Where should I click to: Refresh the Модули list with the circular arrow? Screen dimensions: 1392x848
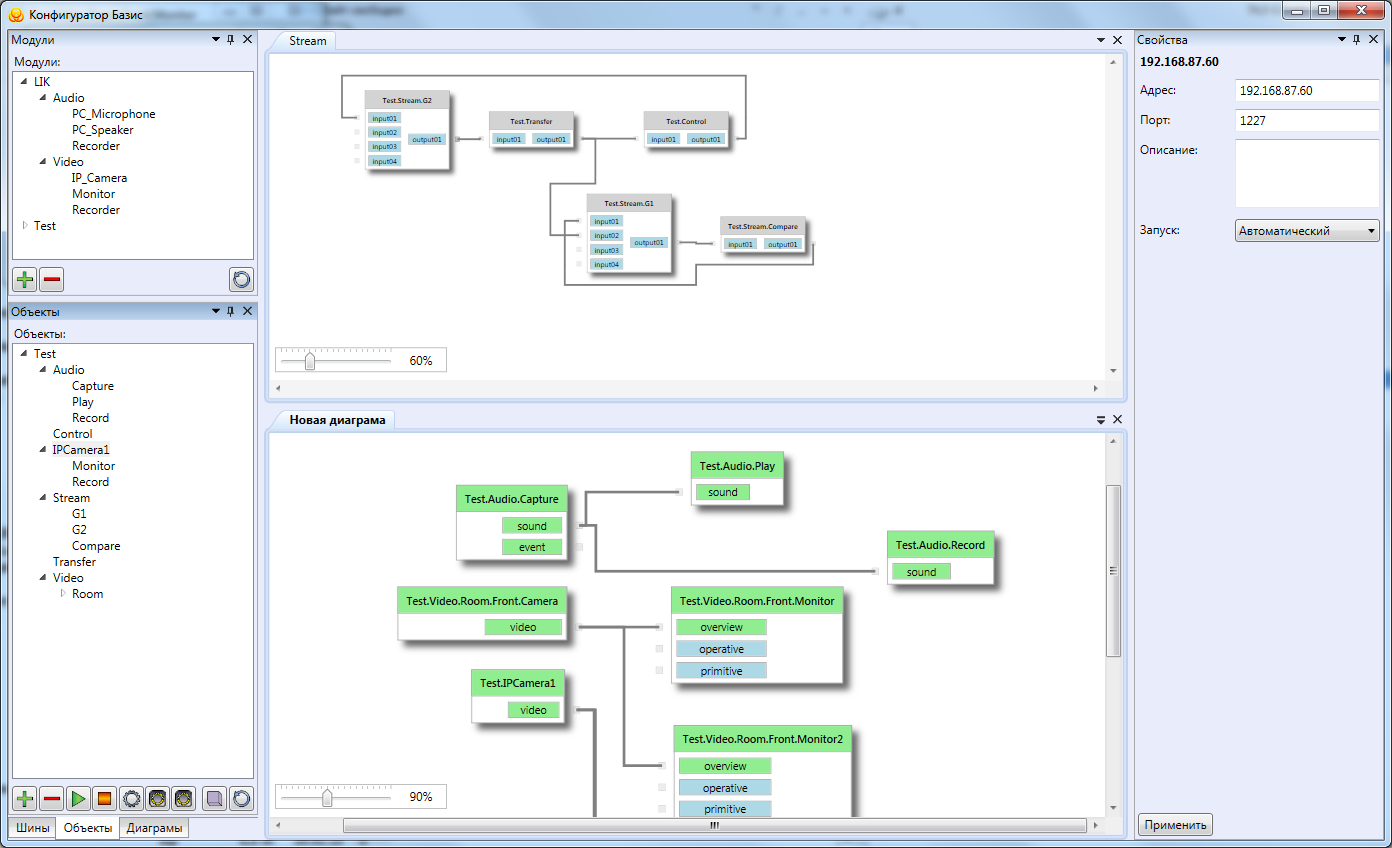click(x=241, y=279)
